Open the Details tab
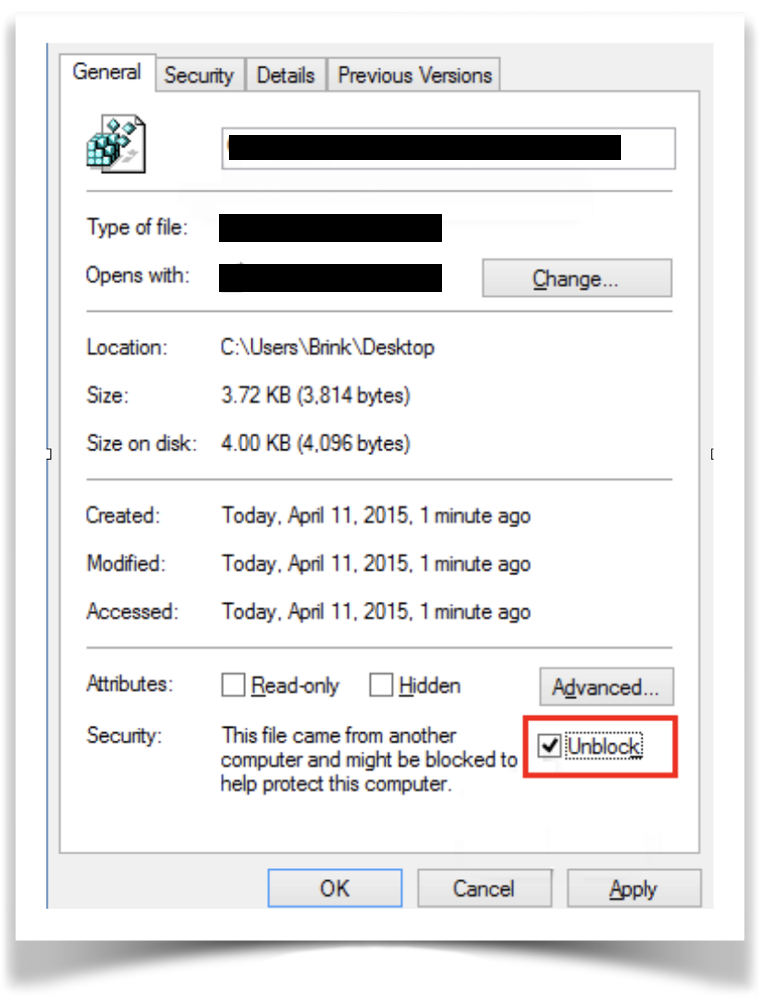Image resolution: width=774 pixels, height=1004 pixels. click(x=286, y=76)
